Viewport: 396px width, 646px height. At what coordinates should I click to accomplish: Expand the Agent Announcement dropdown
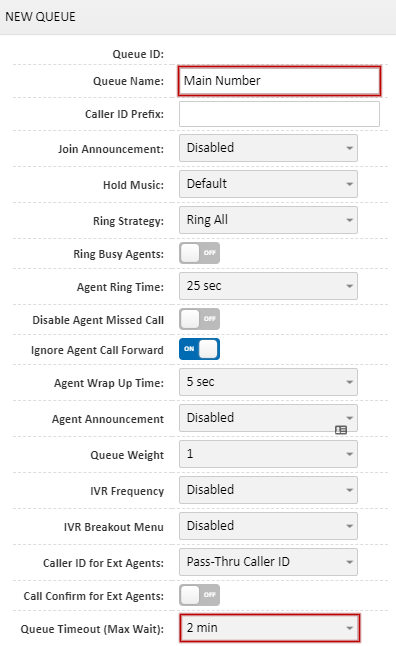click(x=268, y=418)
